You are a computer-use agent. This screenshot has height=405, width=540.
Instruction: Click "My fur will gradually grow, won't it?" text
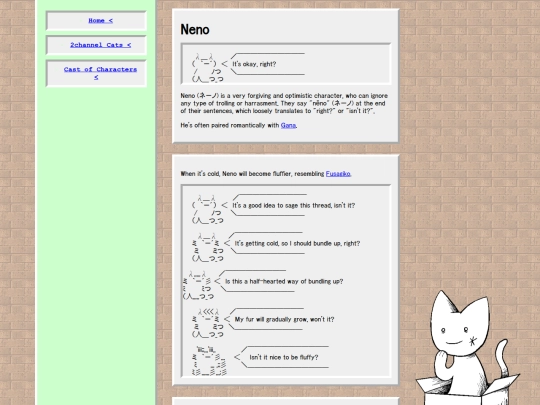(x=284, y=319)
